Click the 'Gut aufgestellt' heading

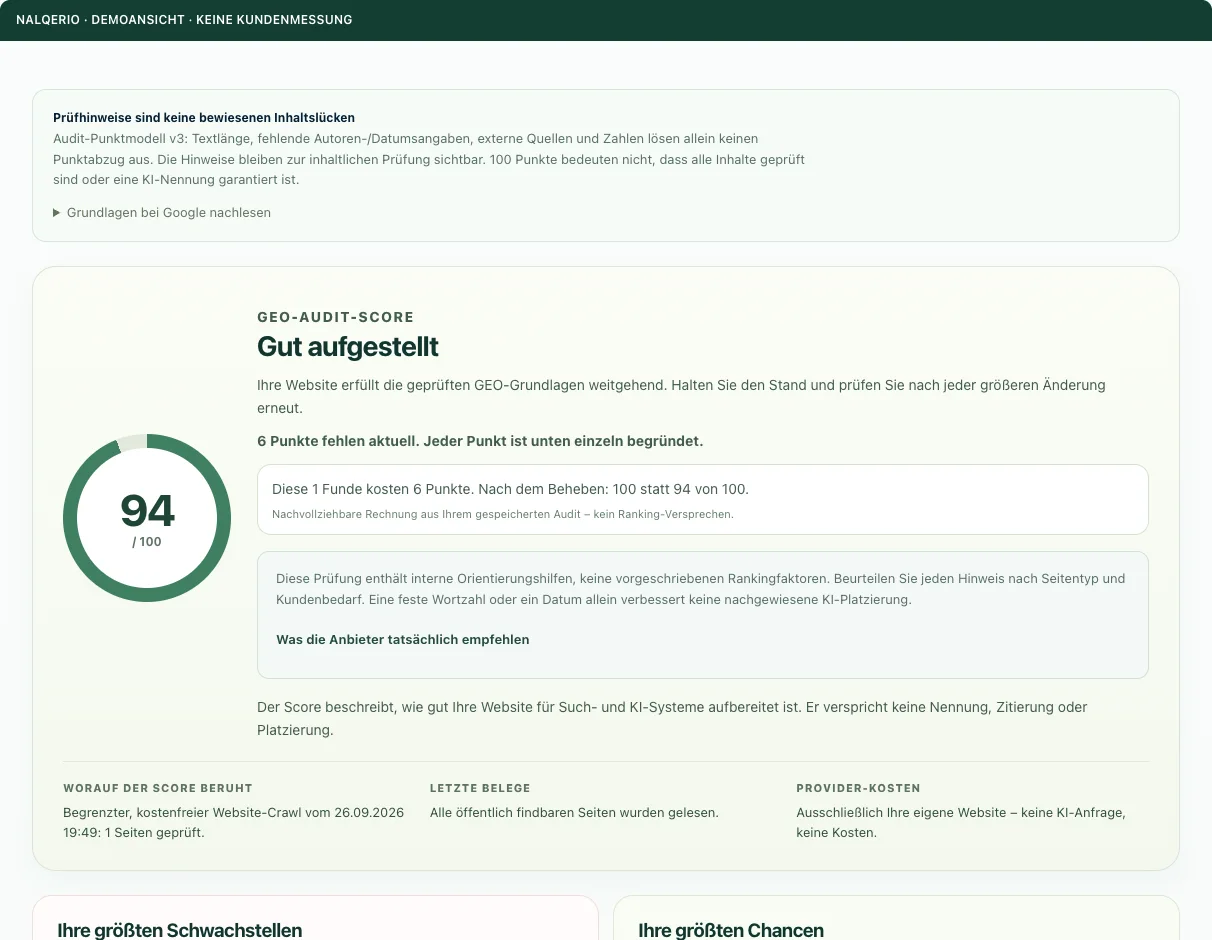tap(348, 347)
